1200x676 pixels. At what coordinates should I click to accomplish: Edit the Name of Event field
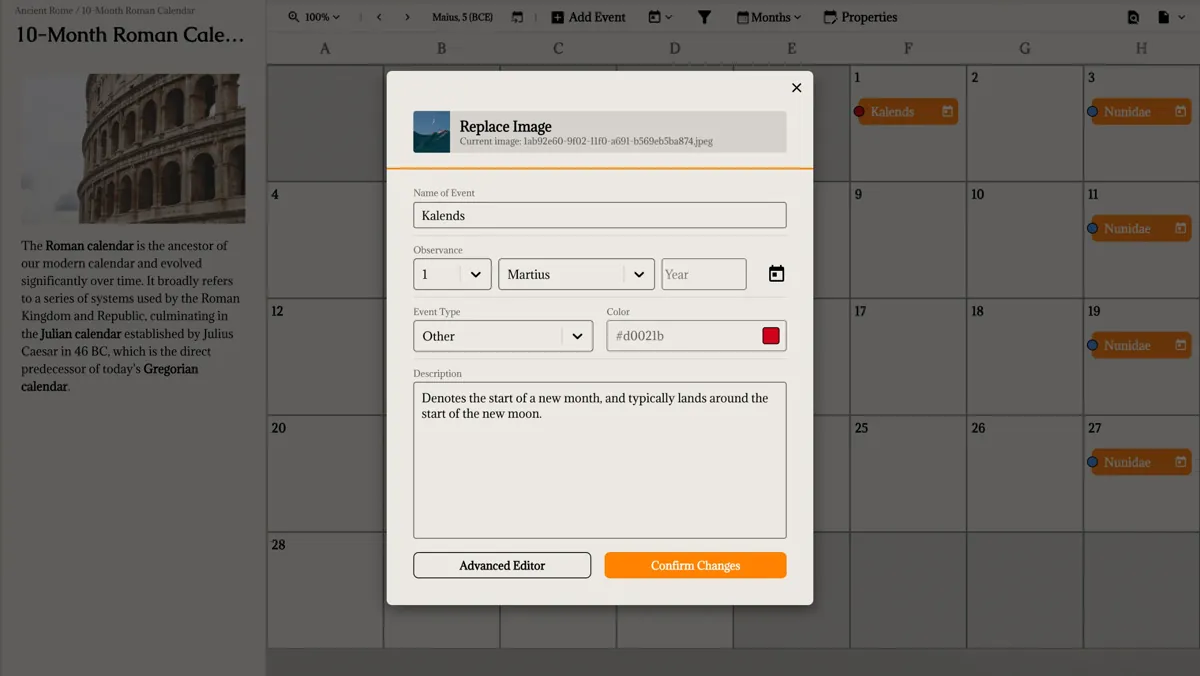pyautogui.click(x=600, y=215)
